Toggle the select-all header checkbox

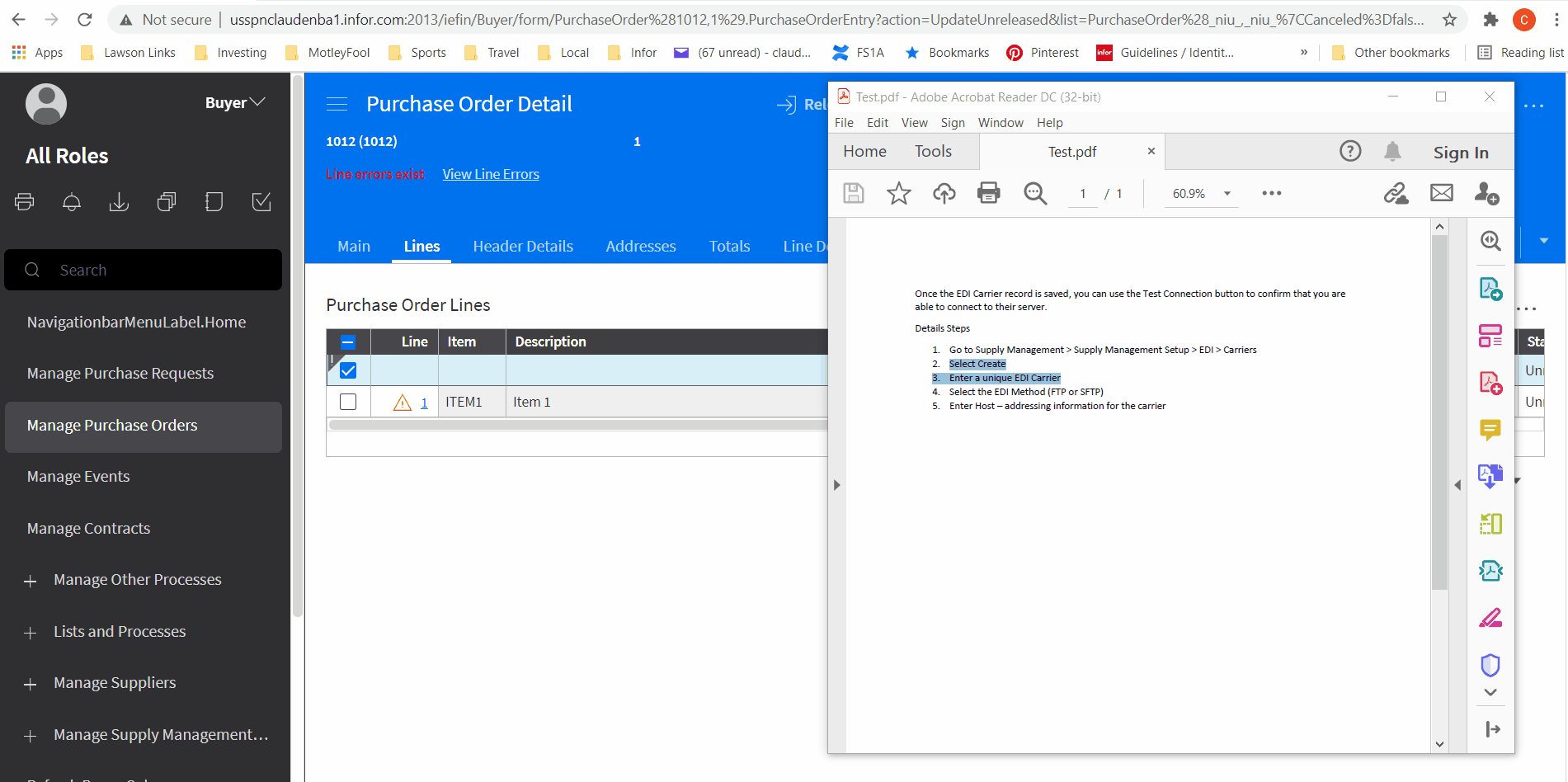[x=348, y=342]
